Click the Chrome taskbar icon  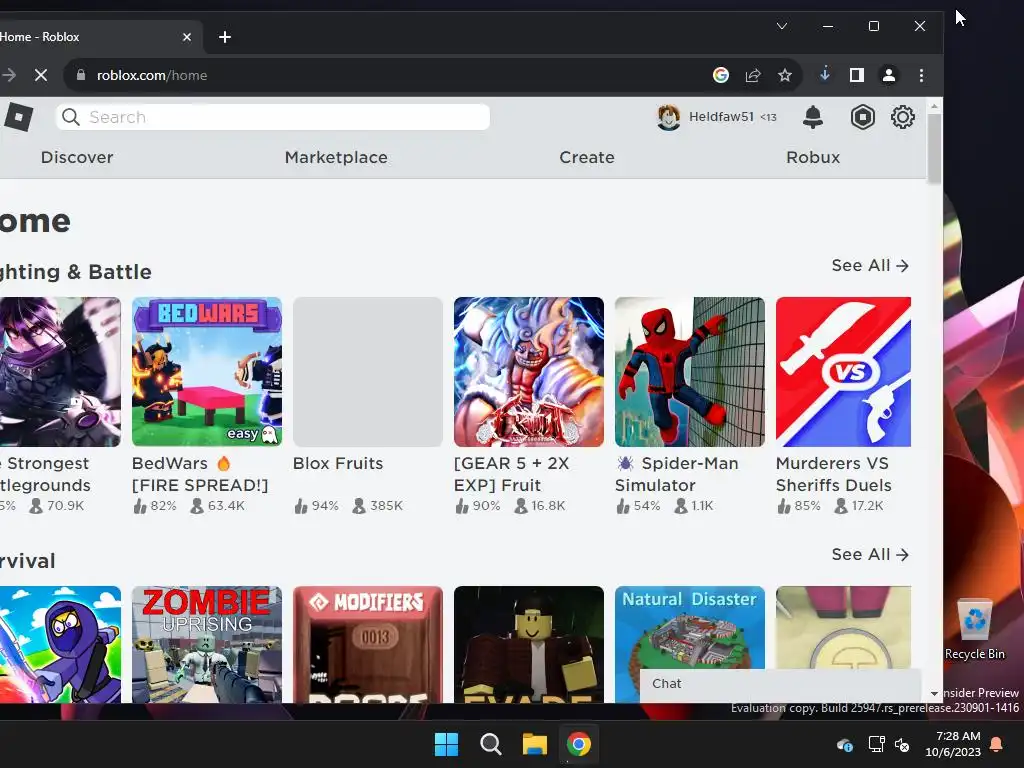point(579,744)
